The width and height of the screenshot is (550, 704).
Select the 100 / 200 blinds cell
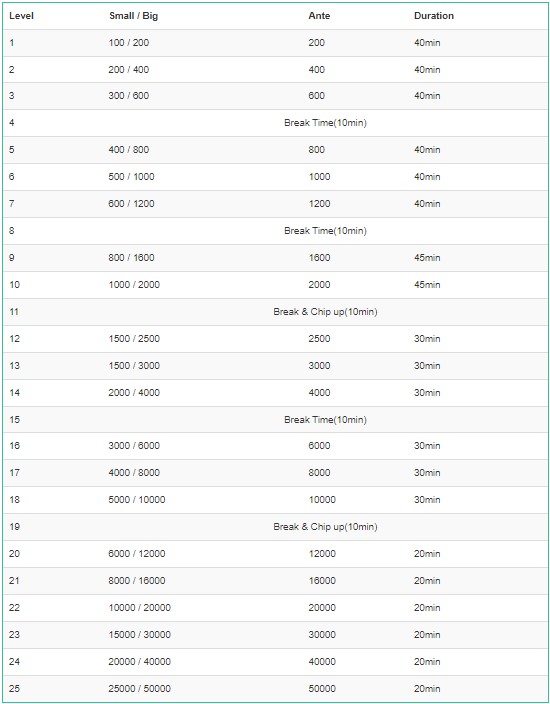[129, 43]
